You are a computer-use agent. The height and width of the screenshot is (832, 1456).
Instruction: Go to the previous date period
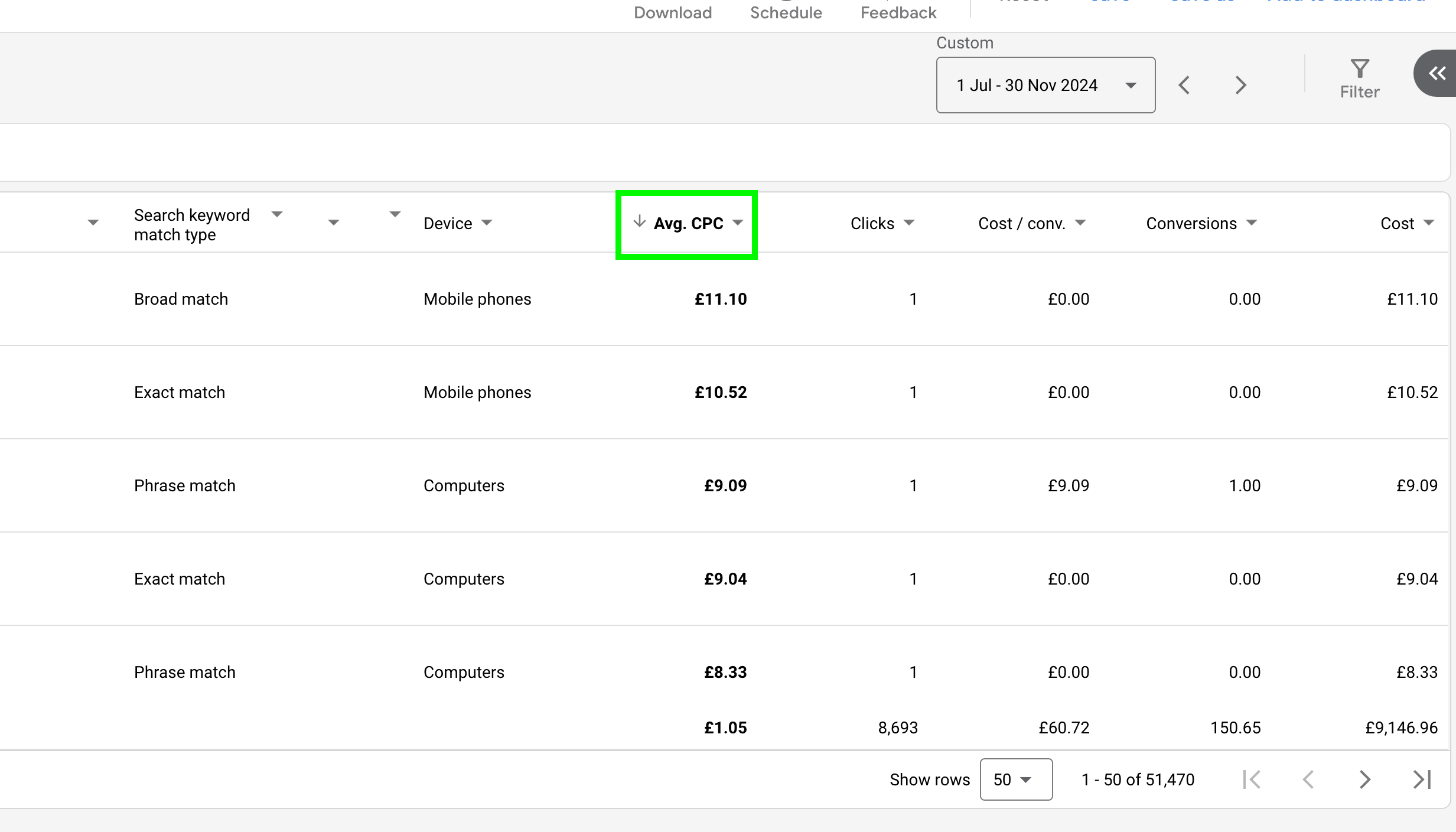point(1185,84)
